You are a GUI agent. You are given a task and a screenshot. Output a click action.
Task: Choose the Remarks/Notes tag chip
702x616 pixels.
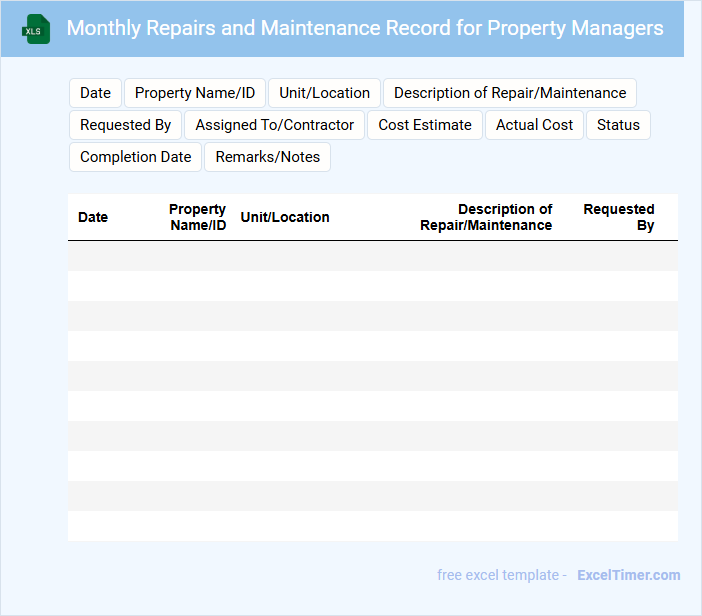coord(268,157)
